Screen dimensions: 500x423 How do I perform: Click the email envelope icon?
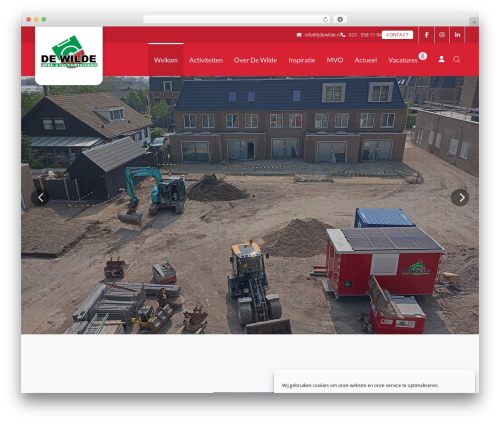[299, 35]
